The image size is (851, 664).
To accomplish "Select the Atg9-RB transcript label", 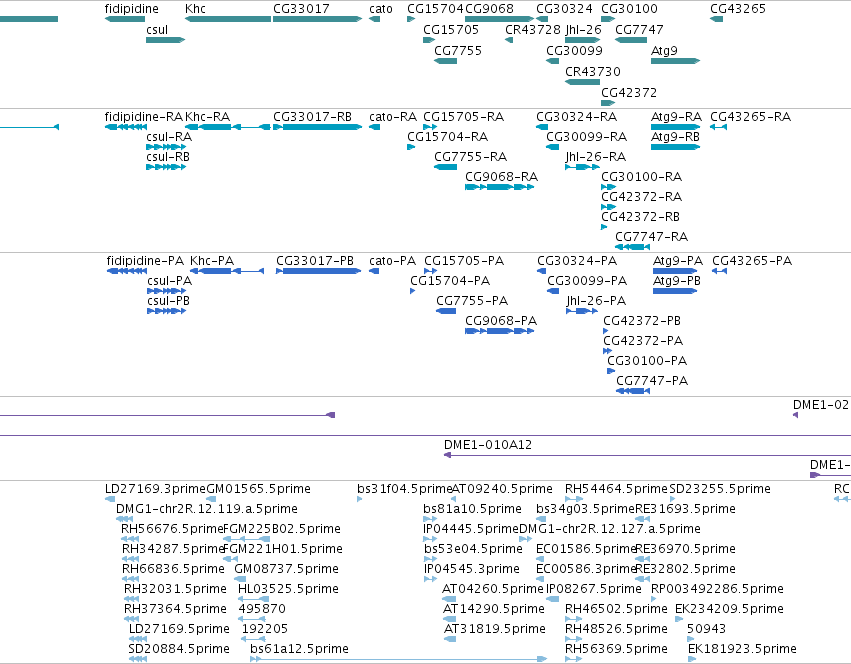I will coord(675,137).
